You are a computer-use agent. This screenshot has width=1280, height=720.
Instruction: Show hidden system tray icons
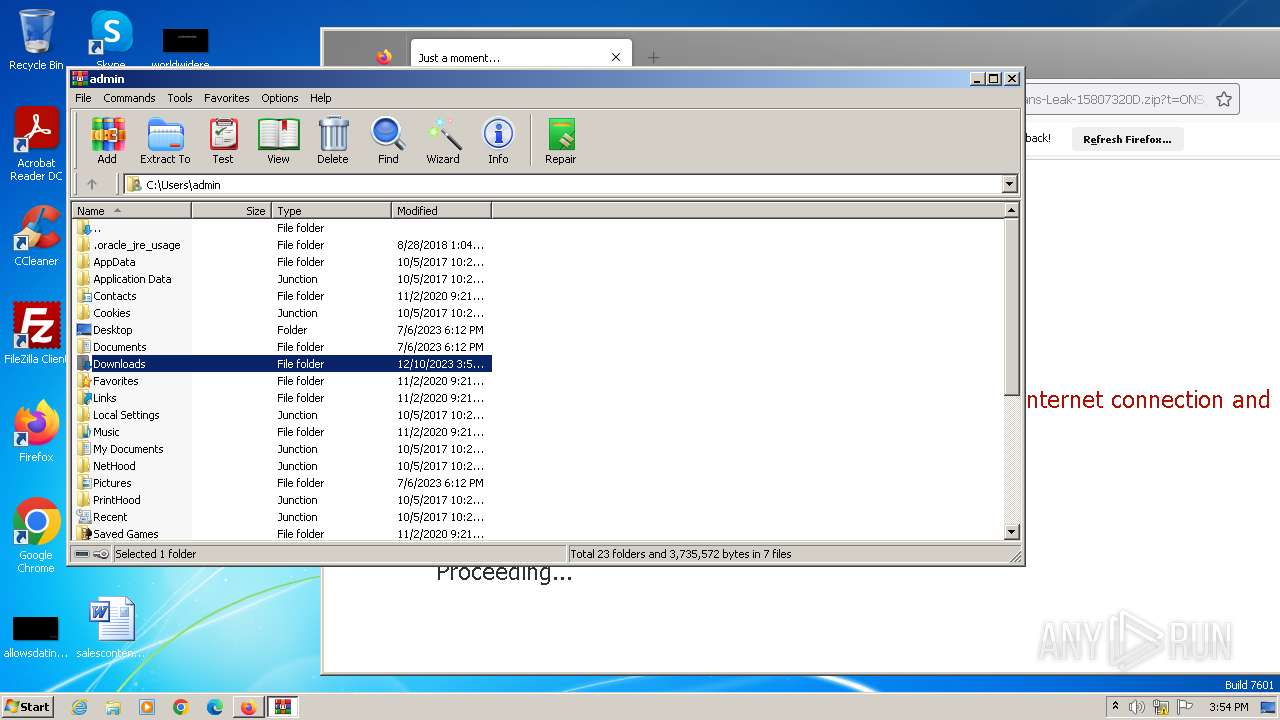pos(1115,707)
